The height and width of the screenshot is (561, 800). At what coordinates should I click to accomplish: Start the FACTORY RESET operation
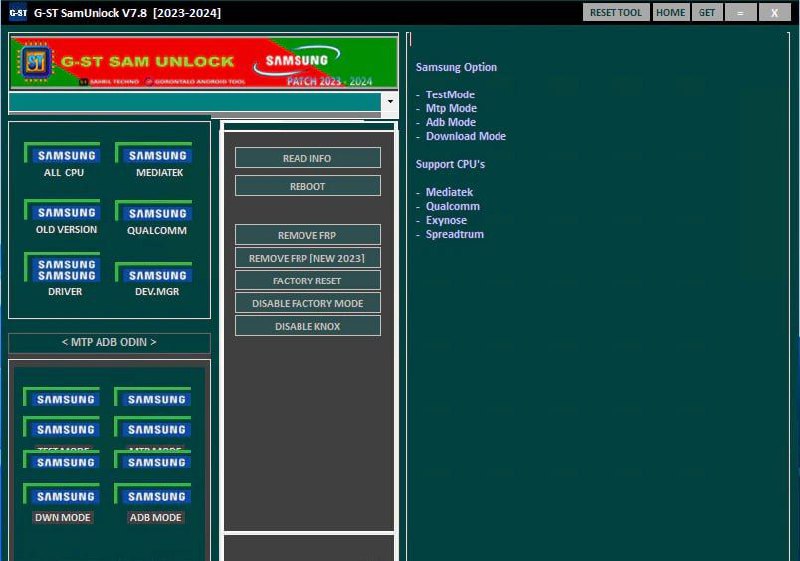click(x=308, y=280)
